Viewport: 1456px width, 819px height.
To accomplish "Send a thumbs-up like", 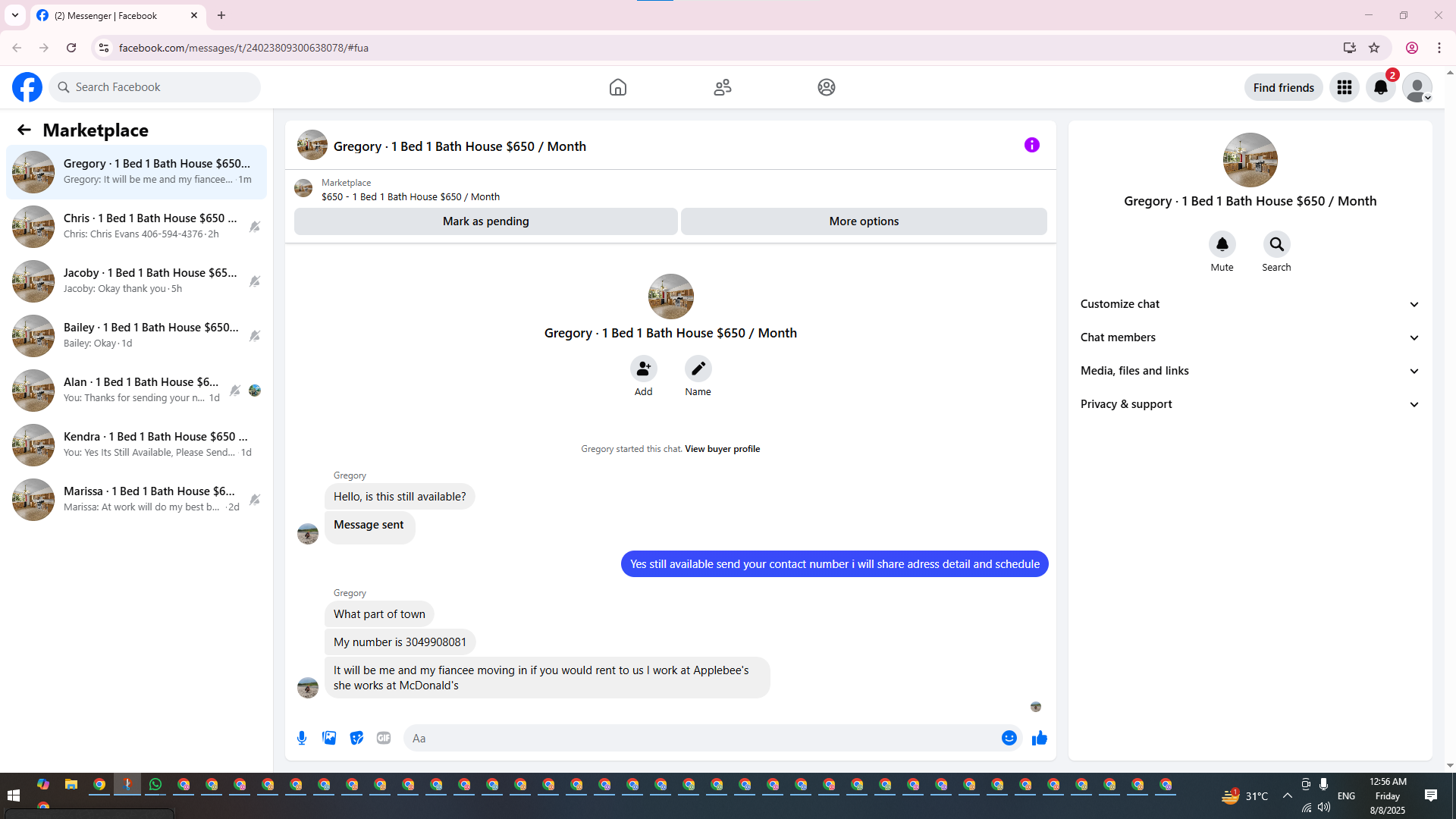I will [x=1039, y=738].
